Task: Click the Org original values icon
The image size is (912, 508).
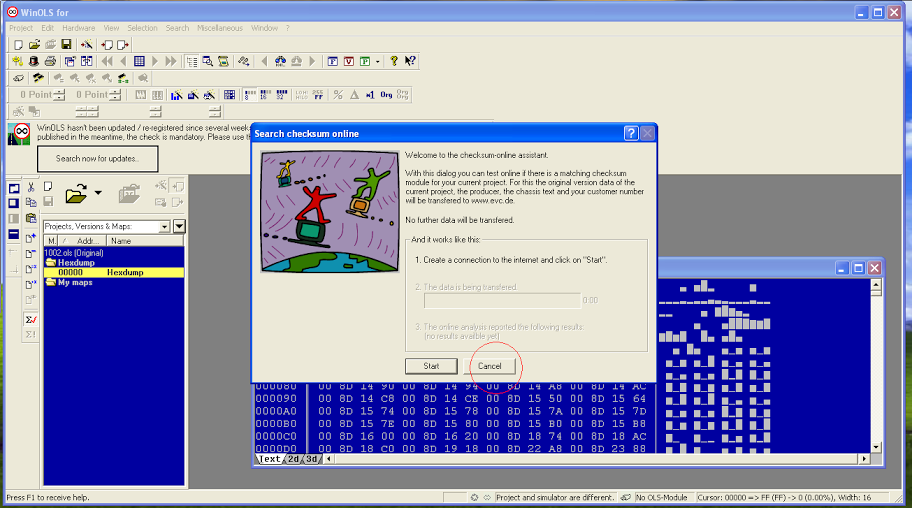Action: [x=386, y=94]
